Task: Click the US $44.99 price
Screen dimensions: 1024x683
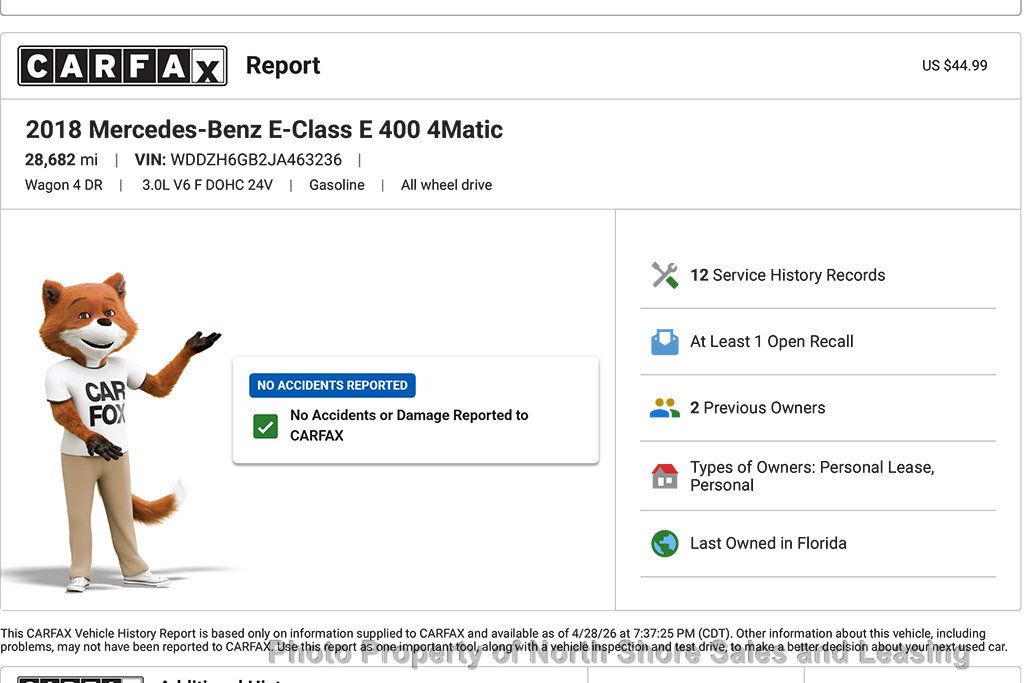Action: click(x=954, y=66)
